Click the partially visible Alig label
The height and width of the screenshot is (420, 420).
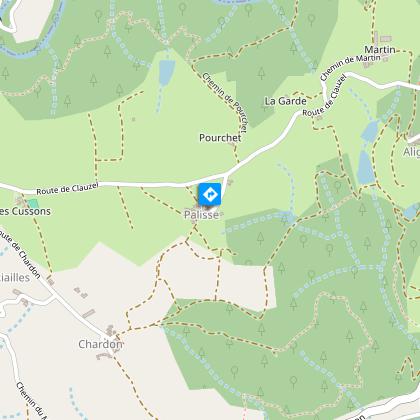click(411, 152)
